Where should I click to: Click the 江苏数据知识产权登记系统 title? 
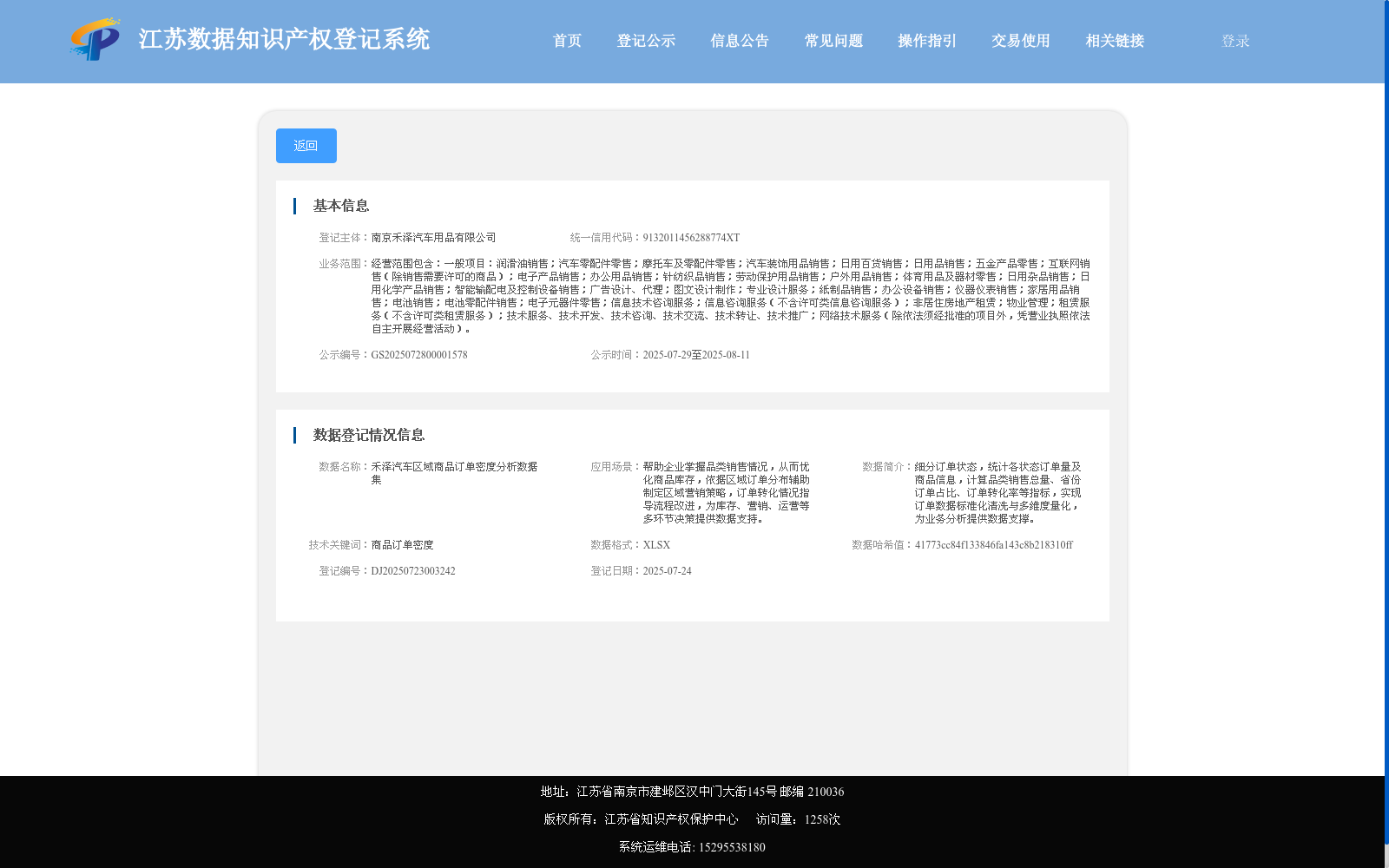(x=284, y=39)
